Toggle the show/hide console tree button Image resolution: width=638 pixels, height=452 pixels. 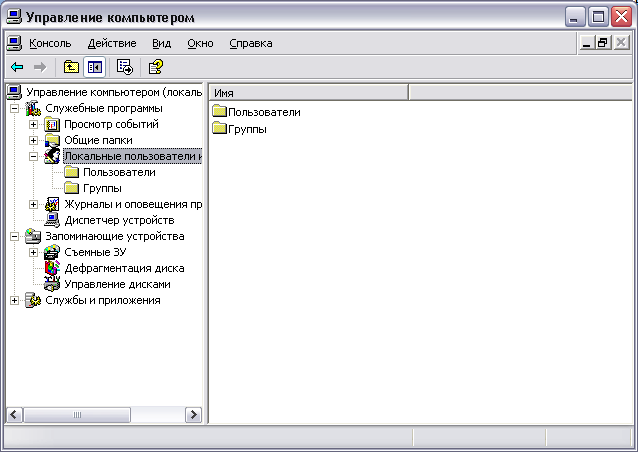point(94,67)
